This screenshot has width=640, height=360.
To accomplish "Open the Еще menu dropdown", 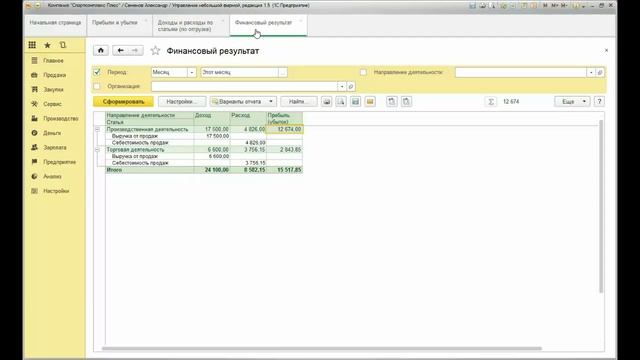I will [x=572, y=102].
